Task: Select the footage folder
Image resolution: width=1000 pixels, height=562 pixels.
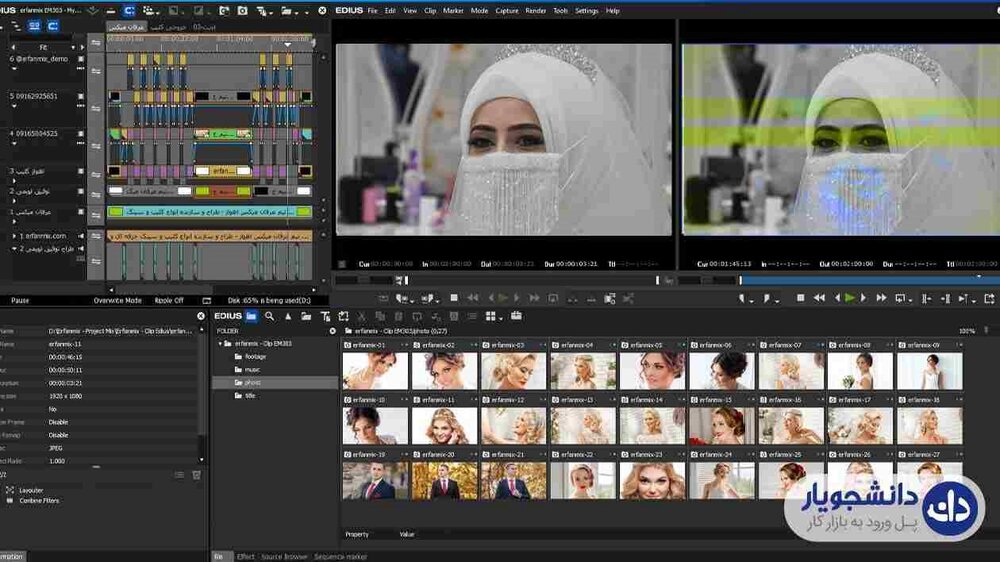Action: [x=255, y=356]
